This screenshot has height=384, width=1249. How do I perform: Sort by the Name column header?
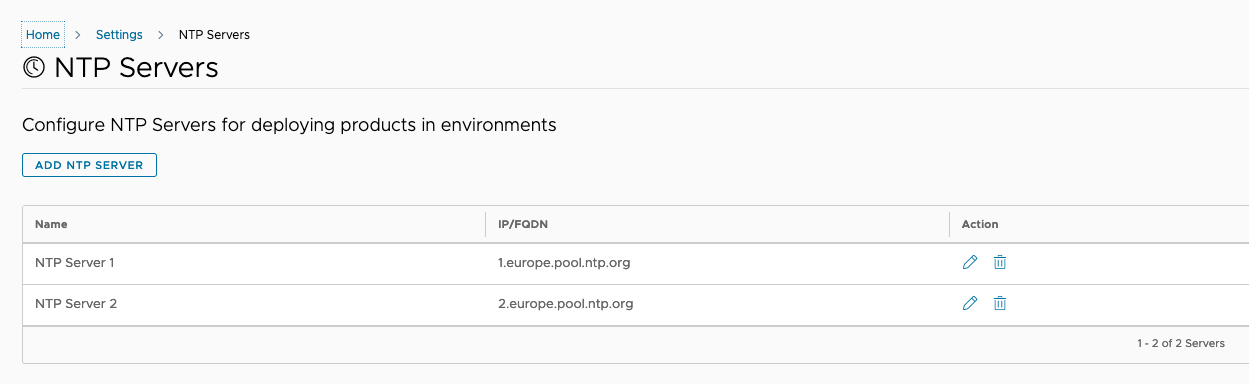click(x=51, y=224)
